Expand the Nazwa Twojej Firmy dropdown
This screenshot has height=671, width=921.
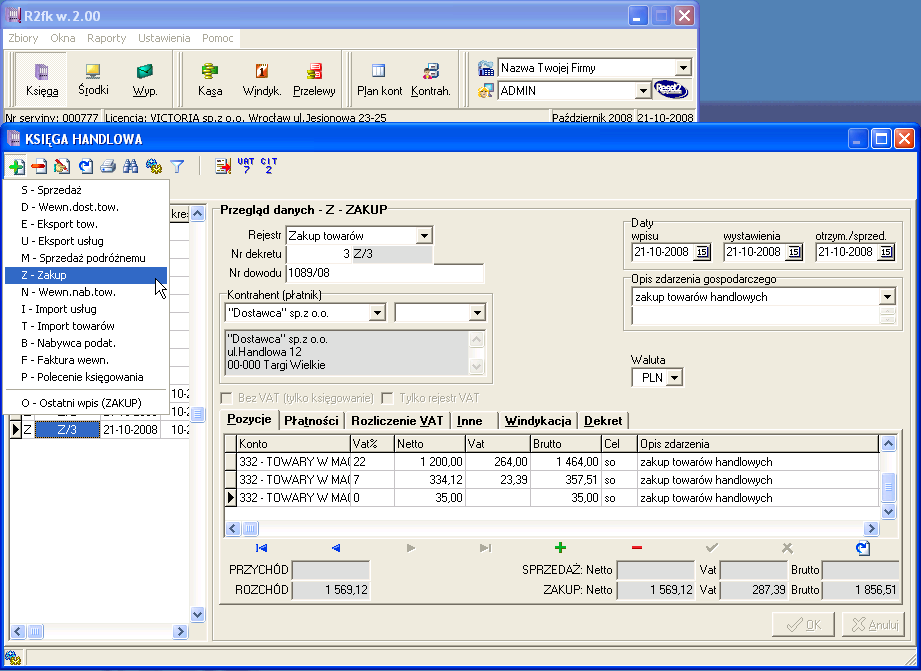pos(683,68)
